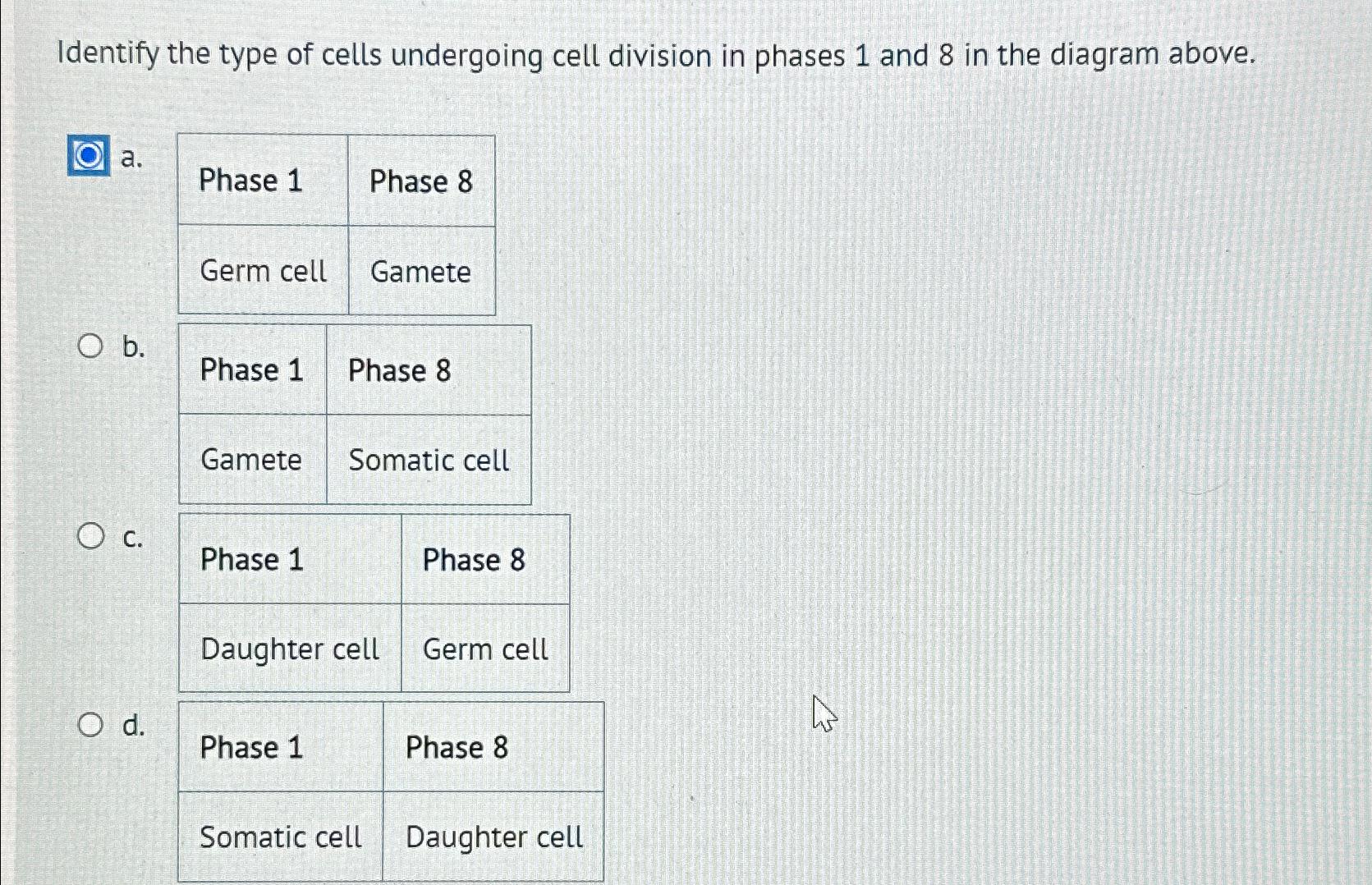Click 'Daughter cell' in option d
The image size is (1372, 885).
click(493, 837)
